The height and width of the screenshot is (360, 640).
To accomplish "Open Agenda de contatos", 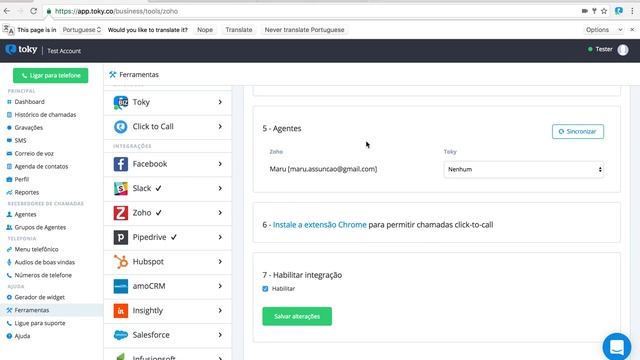I will (x=41, y=167).
